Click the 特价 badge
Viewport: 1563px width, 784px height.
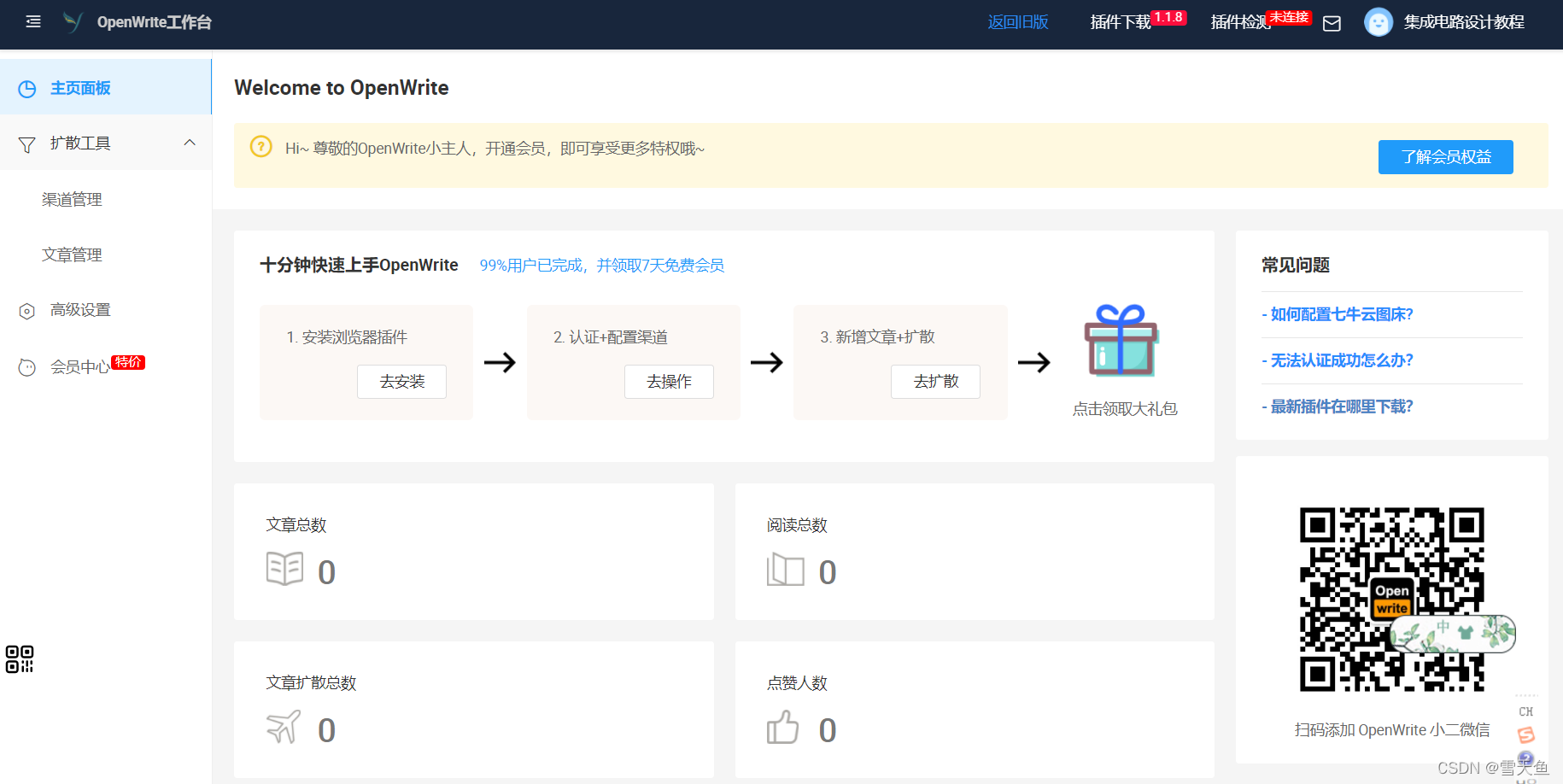pyautogui.click(x=128, y=362)
